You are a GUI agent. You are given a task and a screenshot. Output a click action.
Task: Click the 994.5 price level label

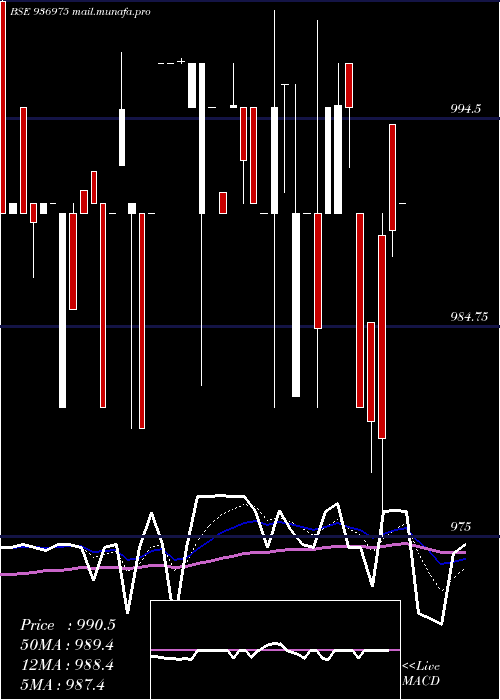tap(466, 108)
